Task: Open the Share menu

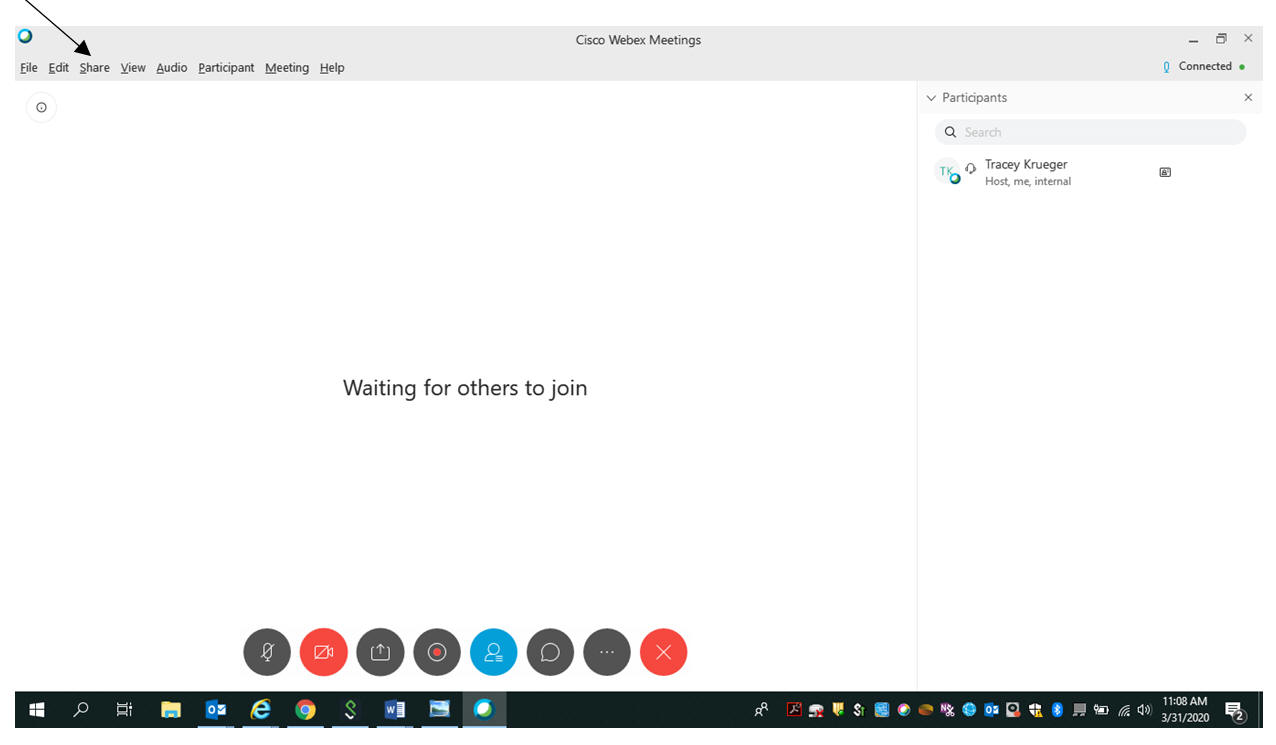Action: tap(94, 68)
